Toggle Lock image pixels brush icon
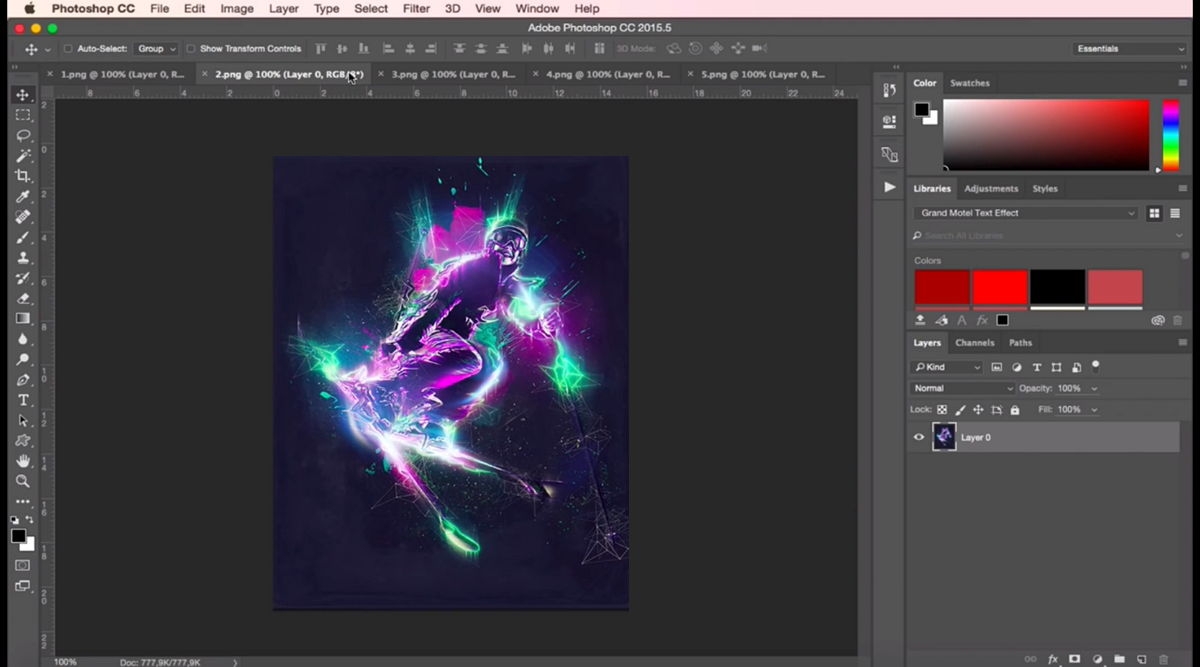 tap(961, 410)
